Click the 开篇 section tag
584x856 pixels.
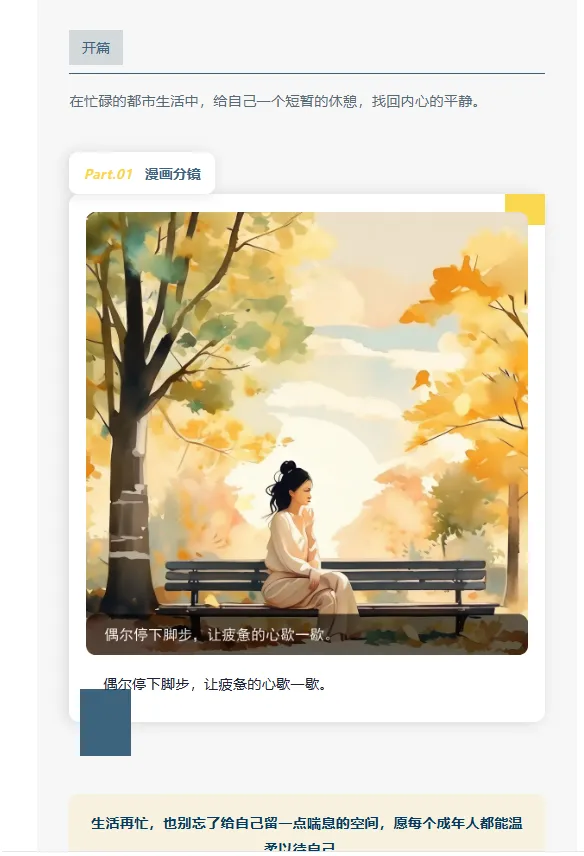point(96,47)
